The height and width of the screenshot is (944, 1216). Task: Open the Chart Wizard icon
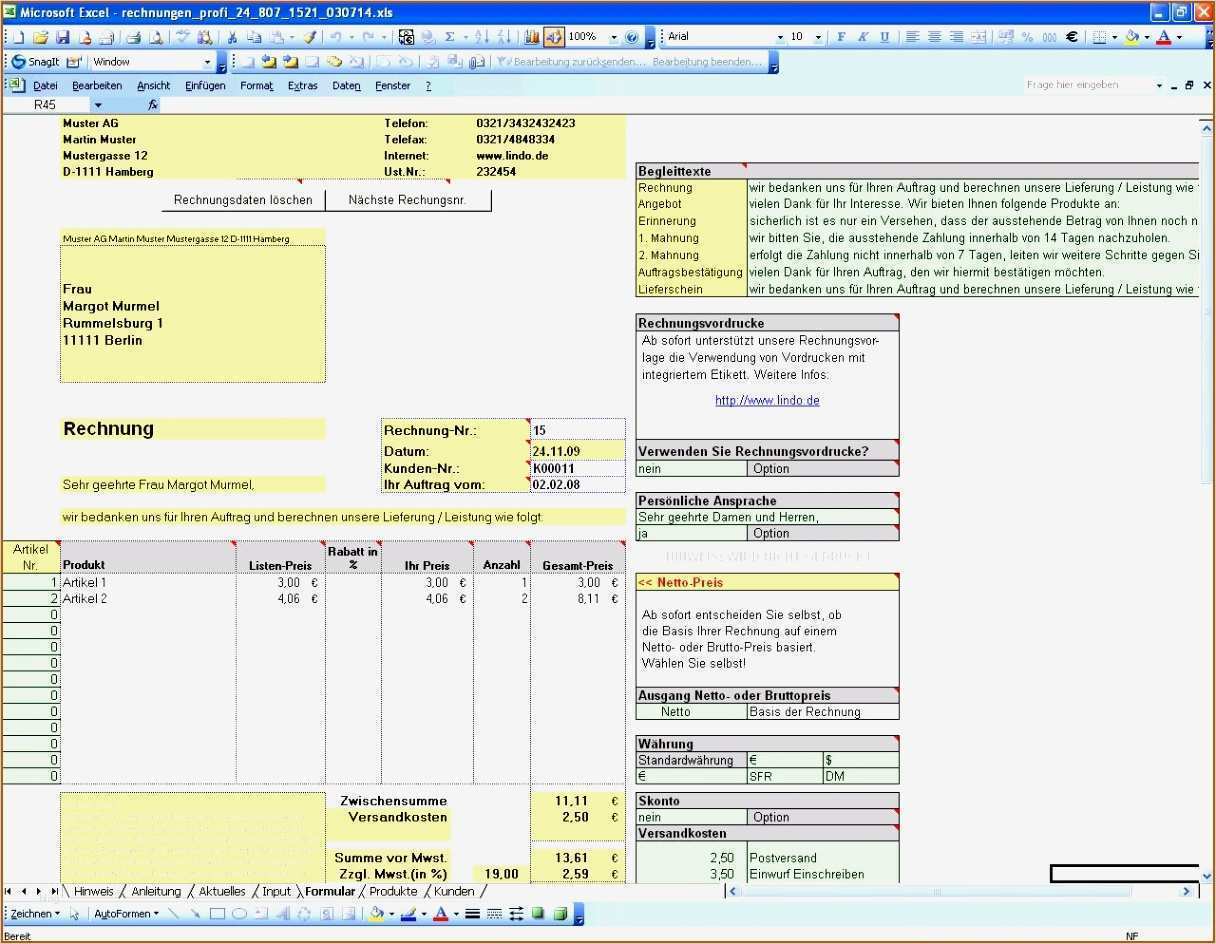pyautogui.click(x=531, y=37)
